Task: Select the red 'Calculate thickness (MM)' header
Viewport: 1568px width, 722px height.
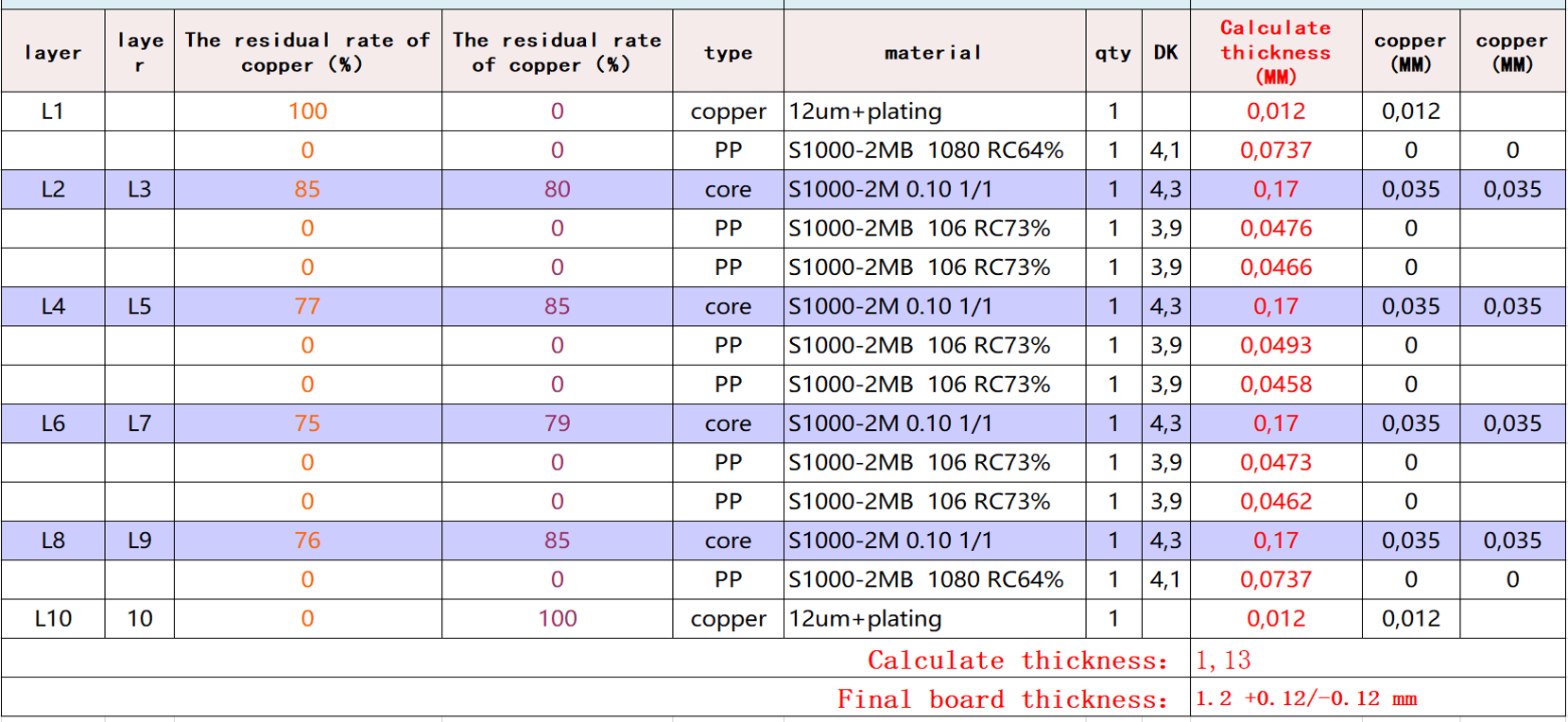Action: pyautogui.click(x=1275, y=52)
